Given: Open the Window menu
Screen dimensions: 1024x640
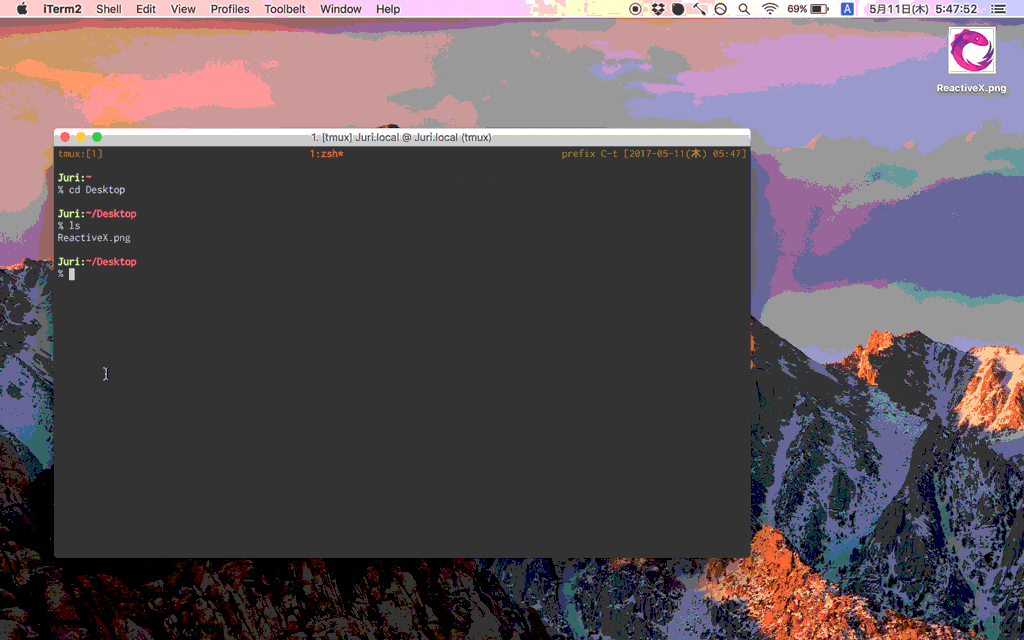Looking at the screenshot, I should point(341,9).
